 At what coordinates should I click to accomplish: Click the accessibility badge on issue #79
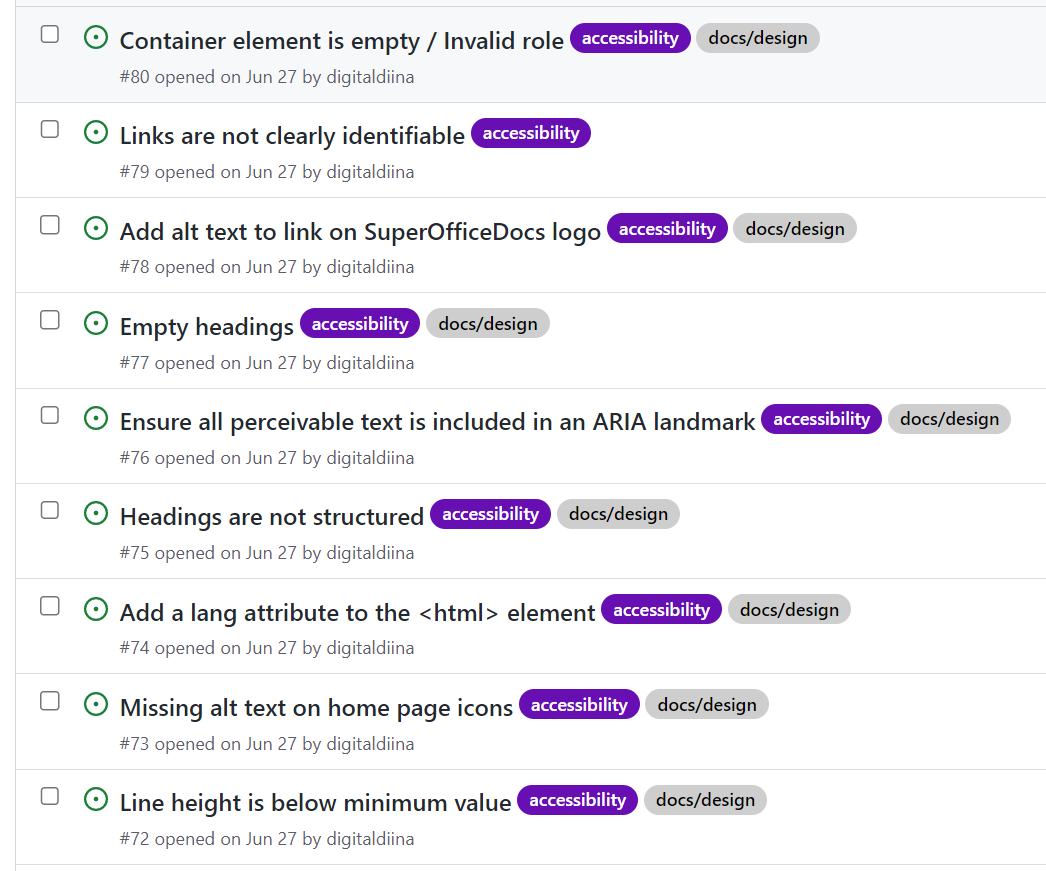tap(530, 132)
